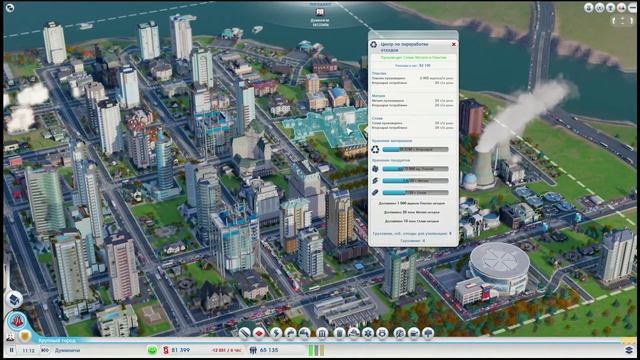This screenshot has height=360, width=640.
Task: Open the Sewage menu with faucet icon
Action: coord(304,333)
